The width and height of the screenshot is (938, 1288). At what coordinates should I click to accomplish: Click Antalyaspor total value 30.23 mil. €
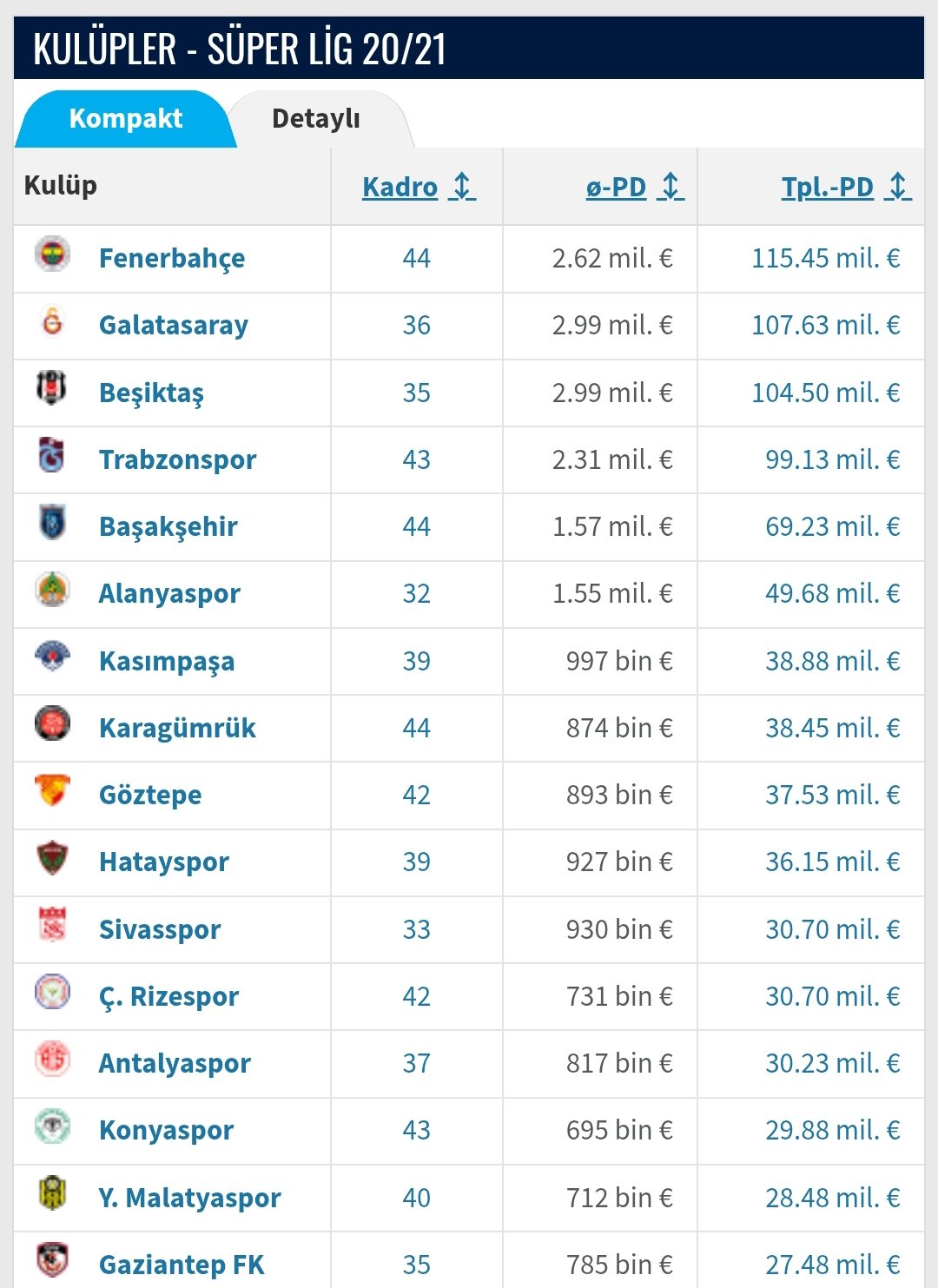[x=832, y=1063]
